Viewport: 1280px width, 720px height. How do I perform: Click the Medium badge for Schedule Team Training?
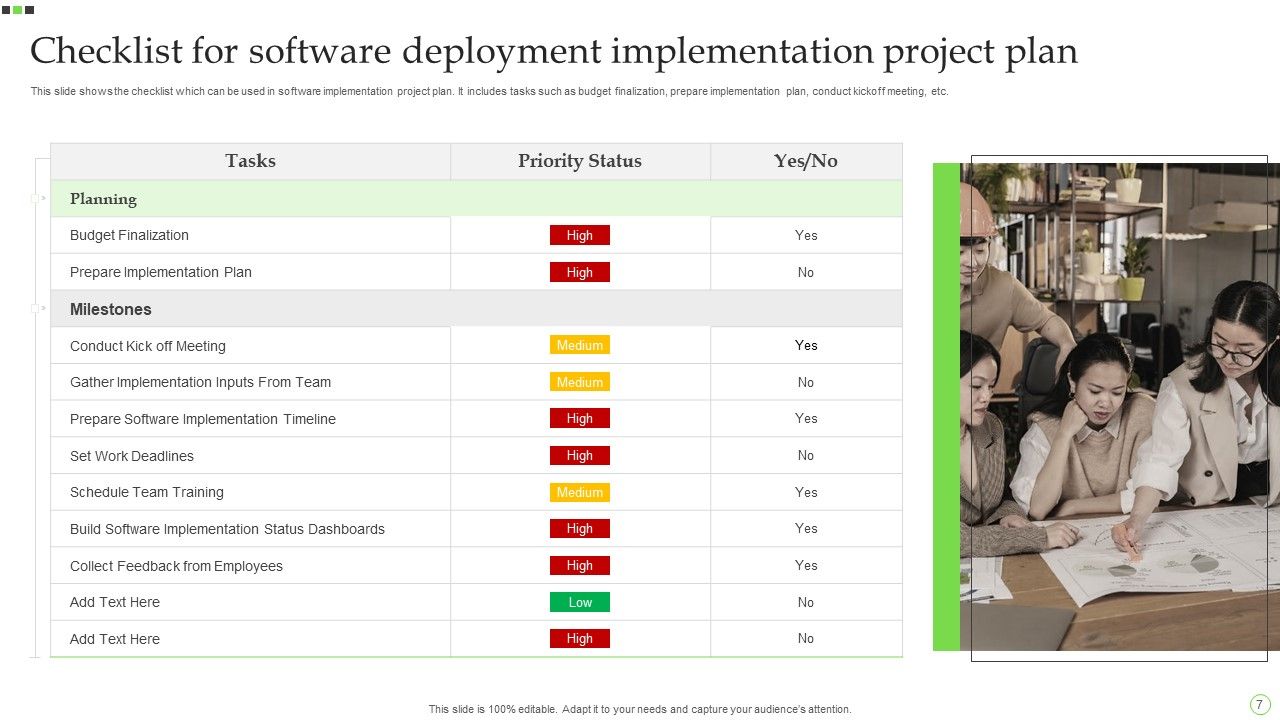click(580, 492)
